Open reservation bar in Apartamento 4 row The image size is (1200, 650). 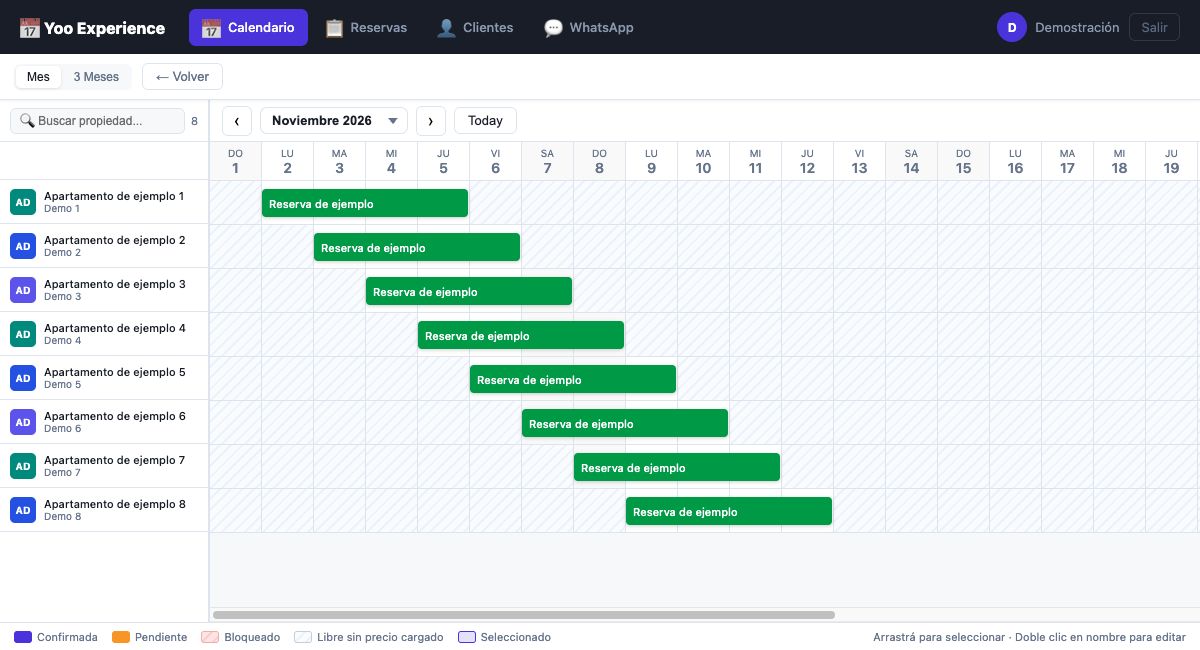521,335
